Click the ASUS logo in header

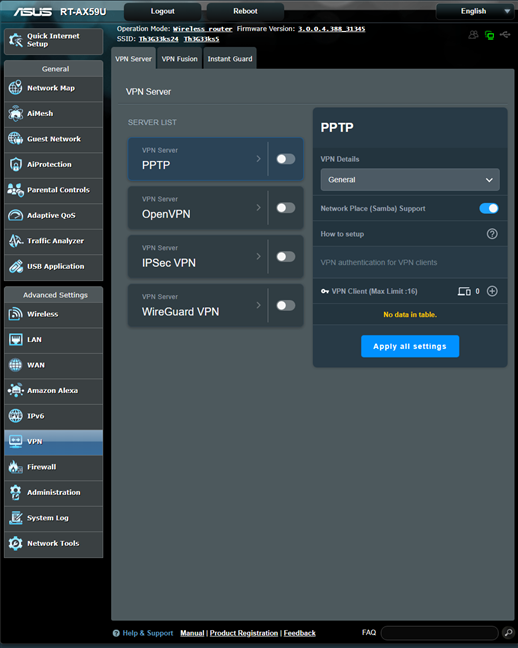tap(33, 12)
